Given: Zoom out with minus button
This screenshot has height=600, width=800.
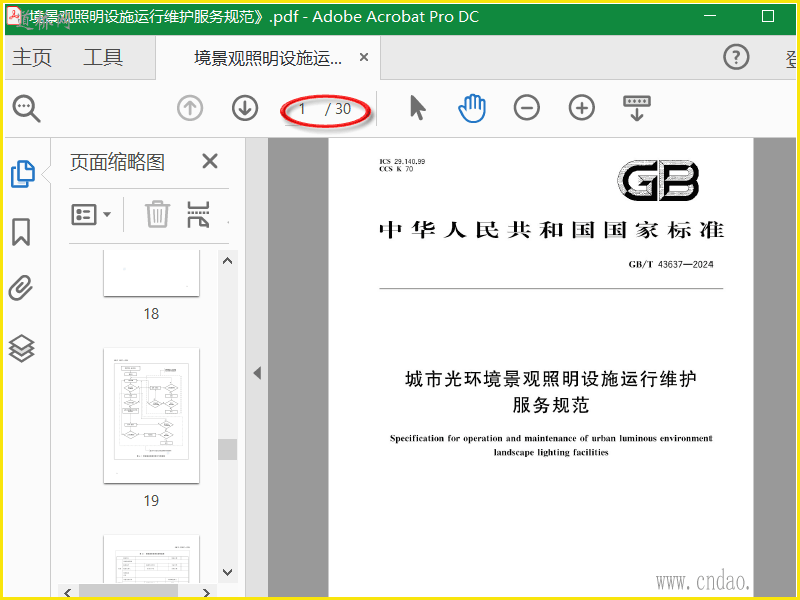Looking at the screenshot, I should [527, 108].
